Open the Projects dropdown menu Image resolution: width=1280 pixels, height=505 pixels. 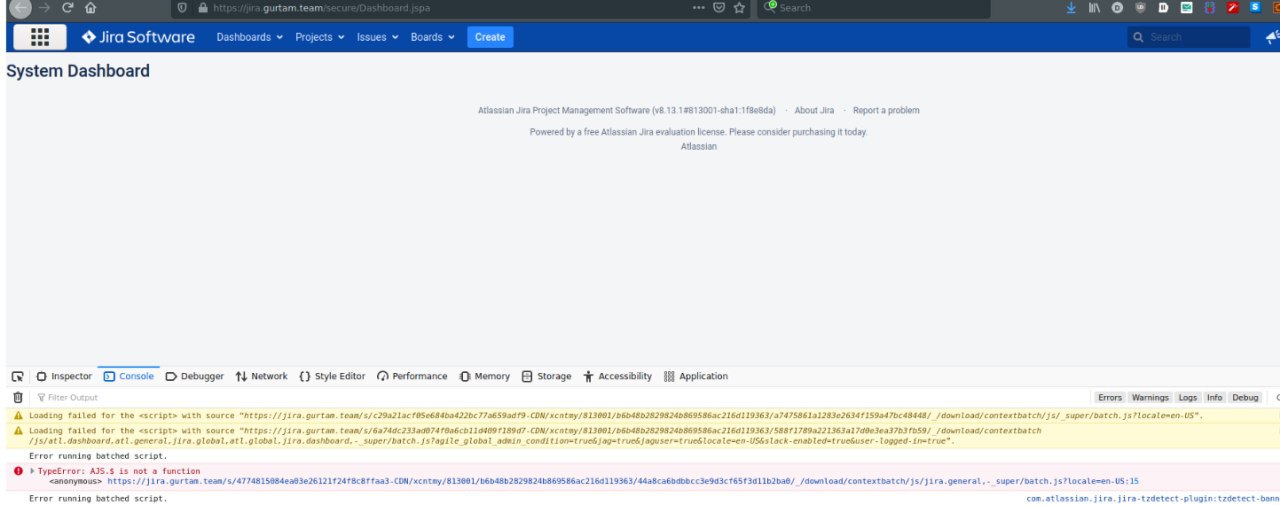pyautogui.click(x=320, y=37)
